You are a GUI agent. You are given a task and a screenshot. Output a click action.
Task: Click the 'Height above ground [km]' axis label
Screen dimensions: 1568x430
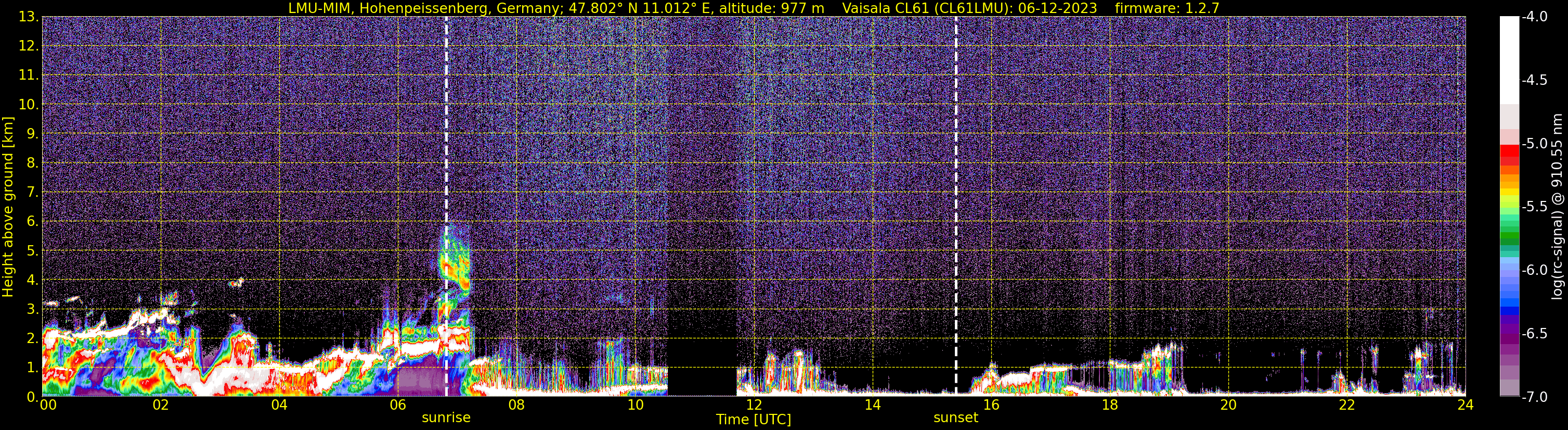click(x=8, y=207)
